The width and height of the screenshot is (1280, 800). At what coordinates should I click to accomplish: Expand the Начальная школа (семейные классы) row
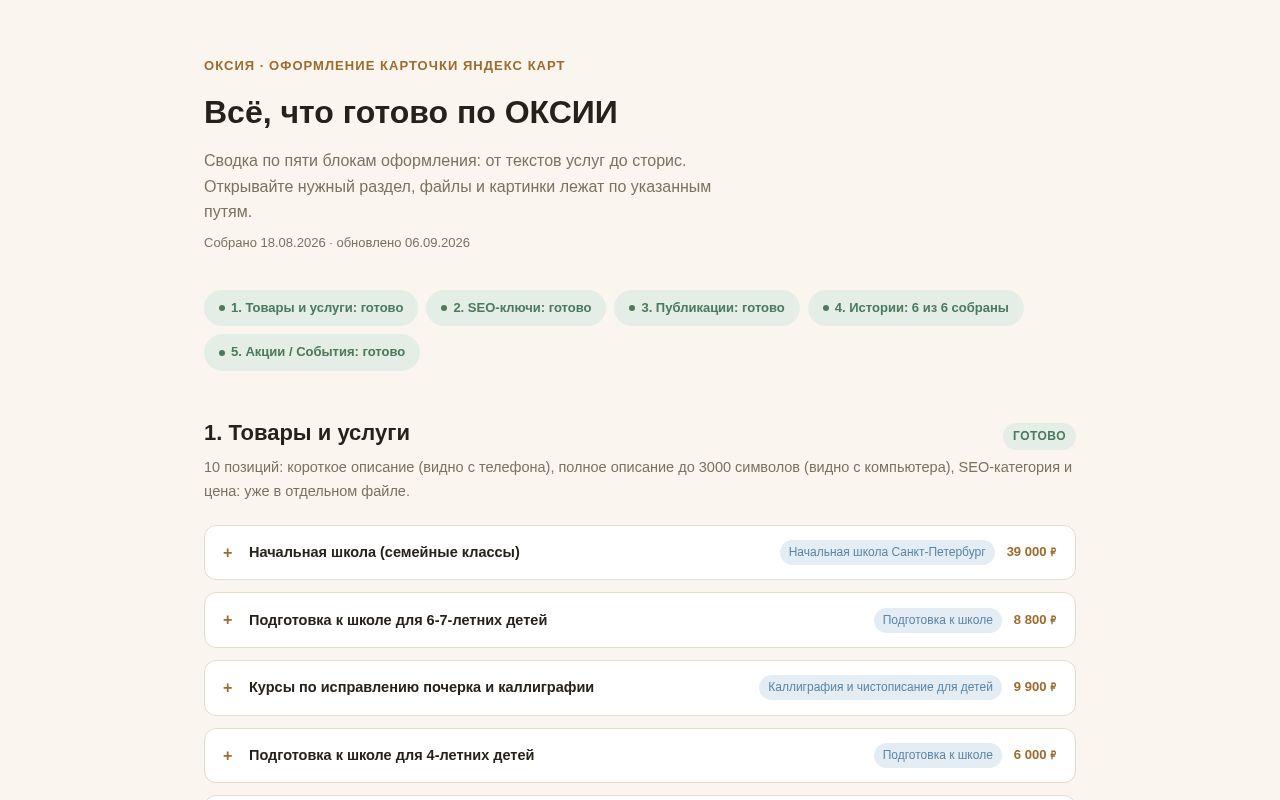pos(640,552)
